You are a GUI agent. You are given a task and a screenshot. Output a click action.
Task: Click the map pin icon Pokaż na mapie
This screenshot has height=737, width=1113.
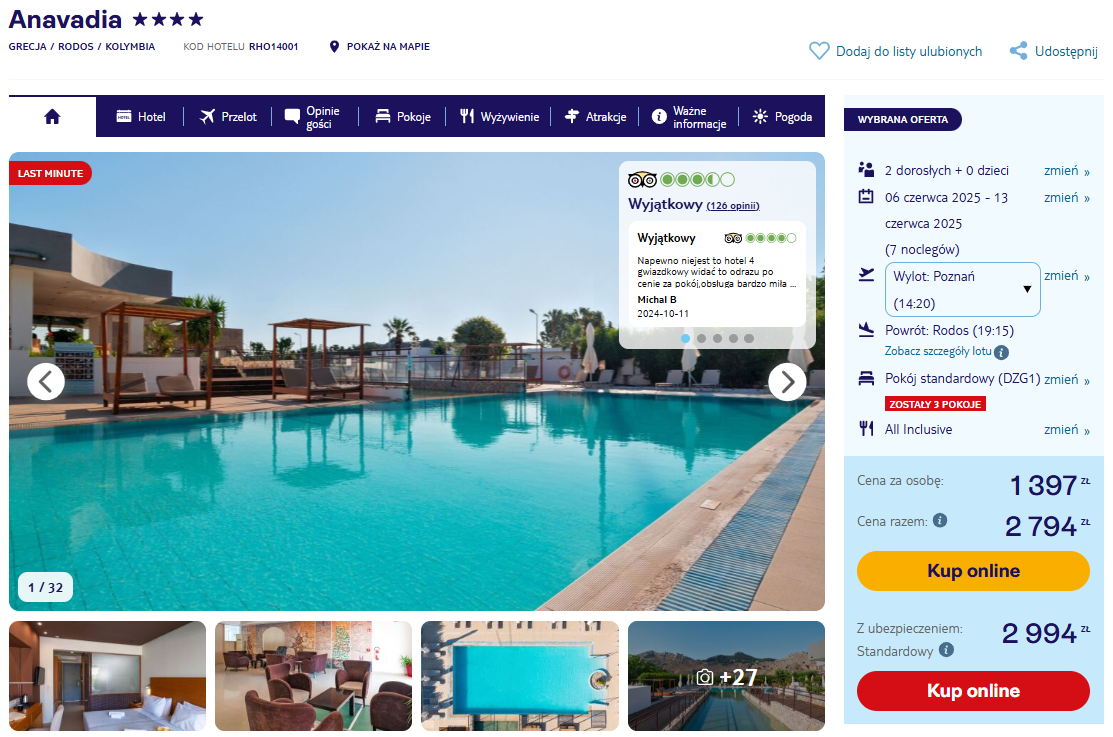click(334, 47)
